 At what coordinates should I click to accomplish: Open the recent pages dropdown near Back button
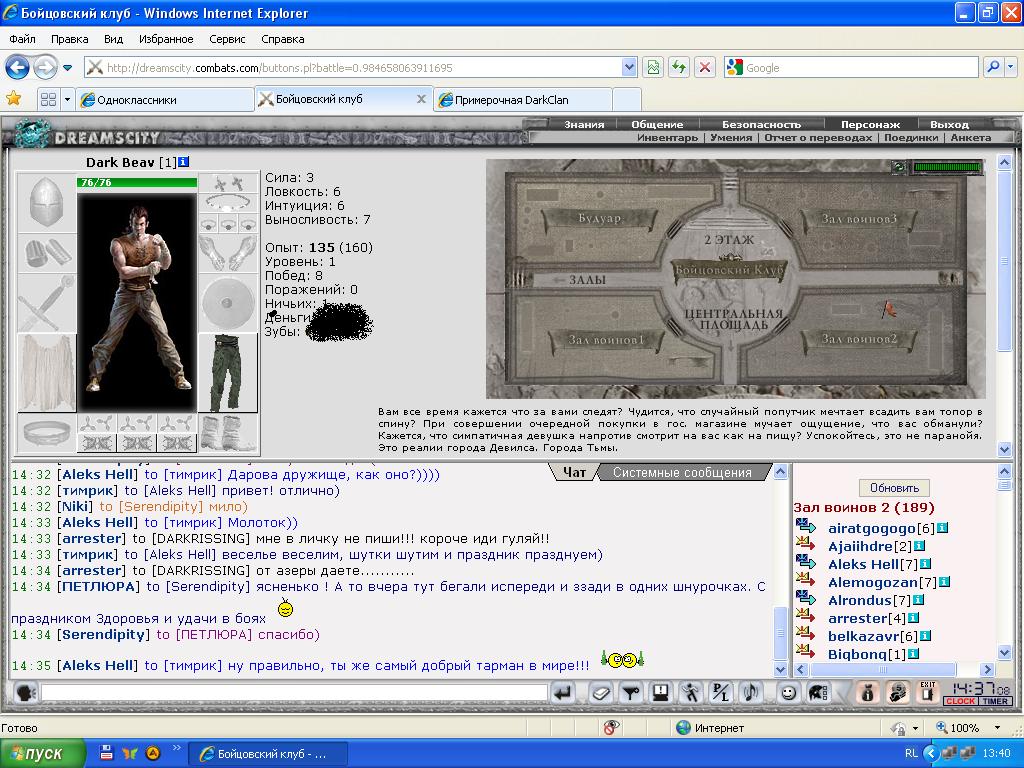click(x=67, y=67)
